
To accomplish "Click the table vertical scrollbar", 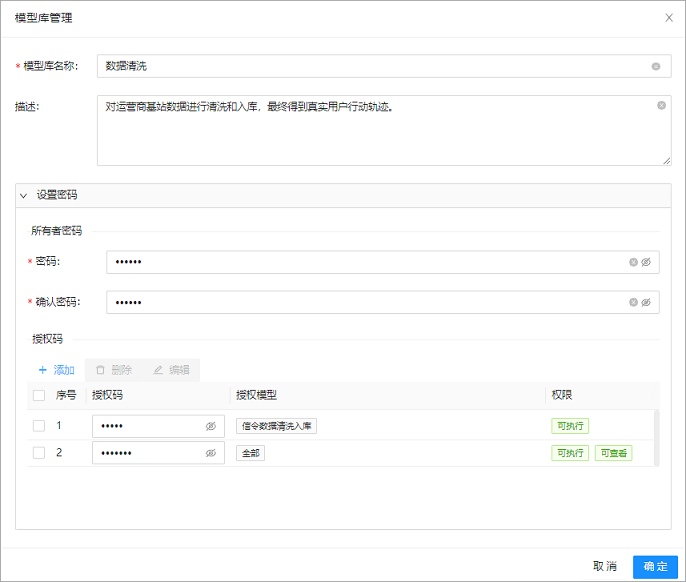I will click(656, 438).
